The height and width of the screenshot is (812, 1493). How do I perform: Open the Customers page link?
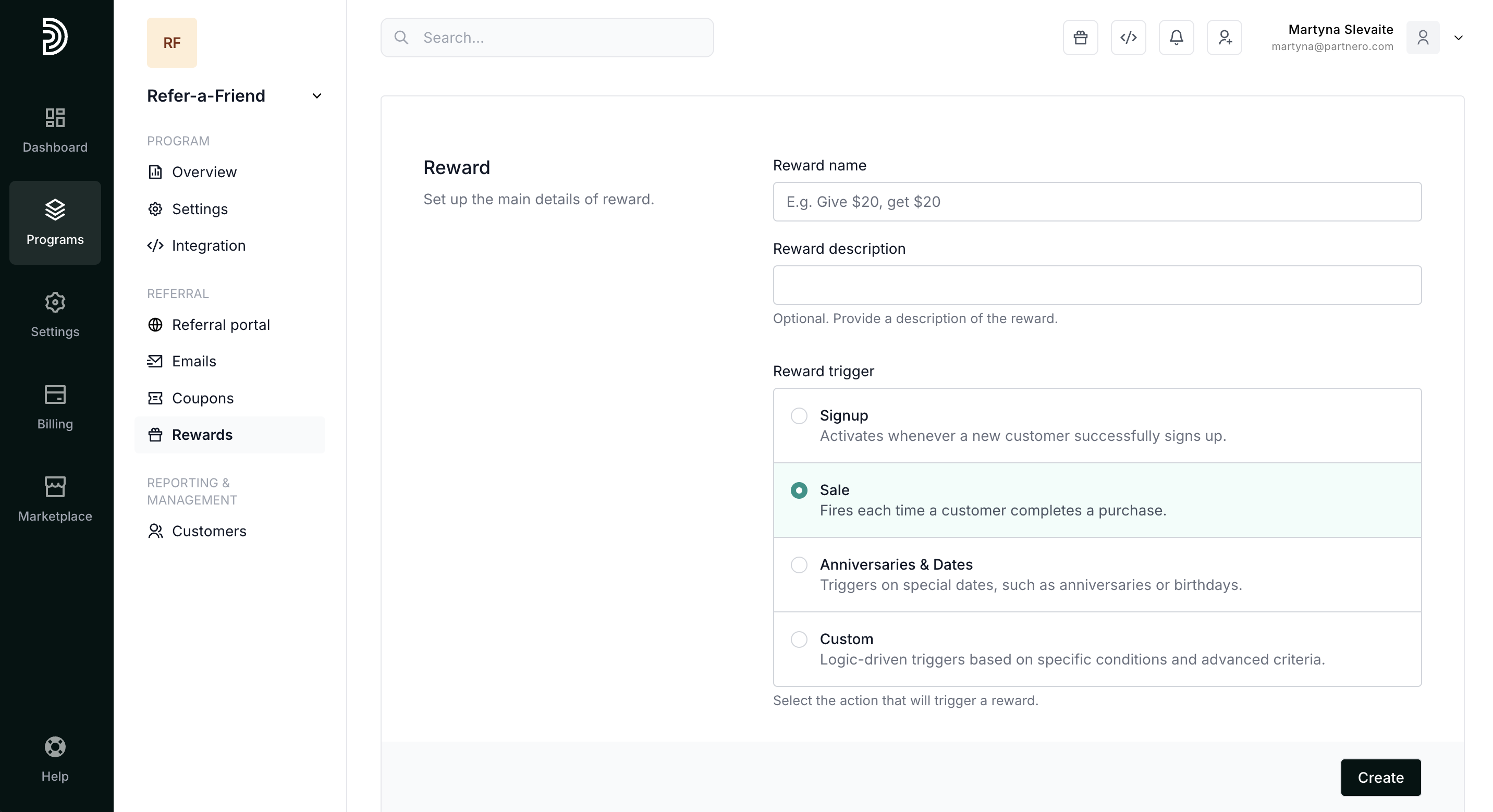click(209, 531)
